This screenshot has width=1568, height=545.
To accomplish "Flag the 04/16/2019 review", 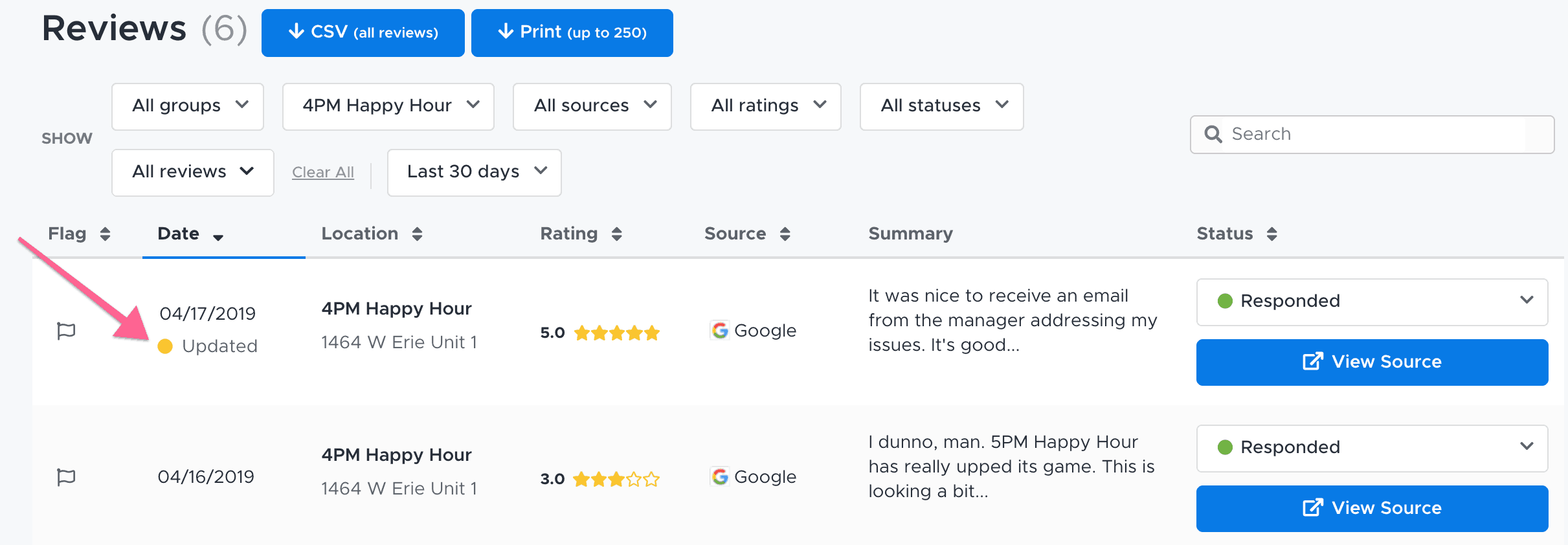I will click(66, 477).
